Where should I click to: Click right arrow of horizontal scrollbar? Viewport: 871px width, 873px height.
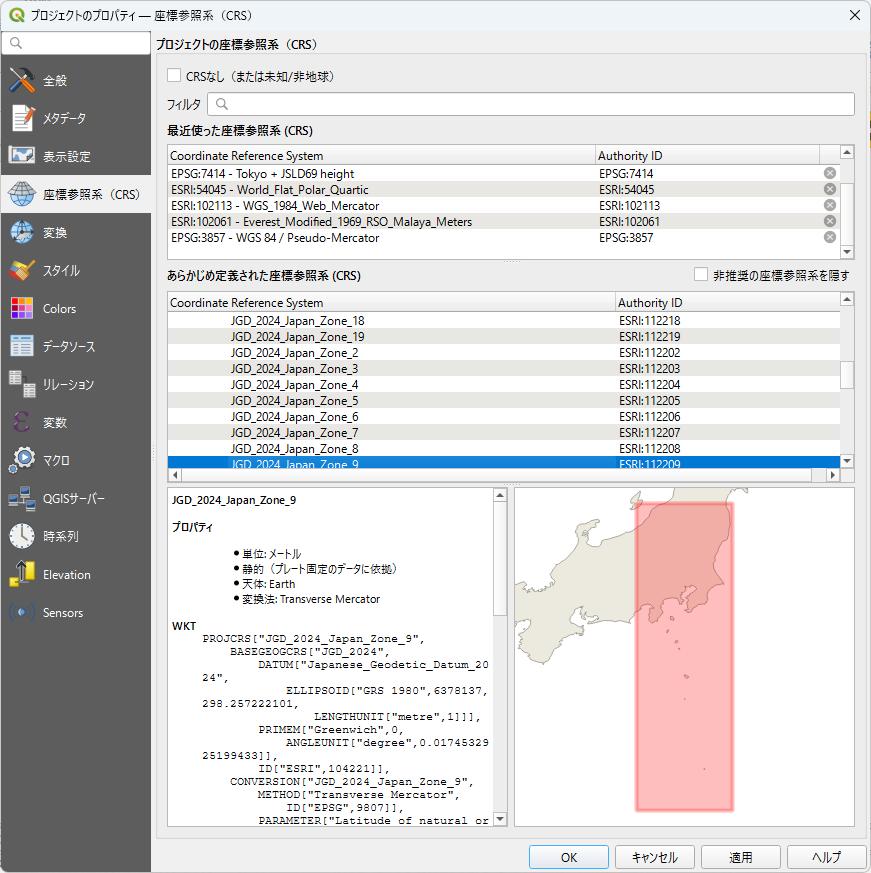(833, 475)
